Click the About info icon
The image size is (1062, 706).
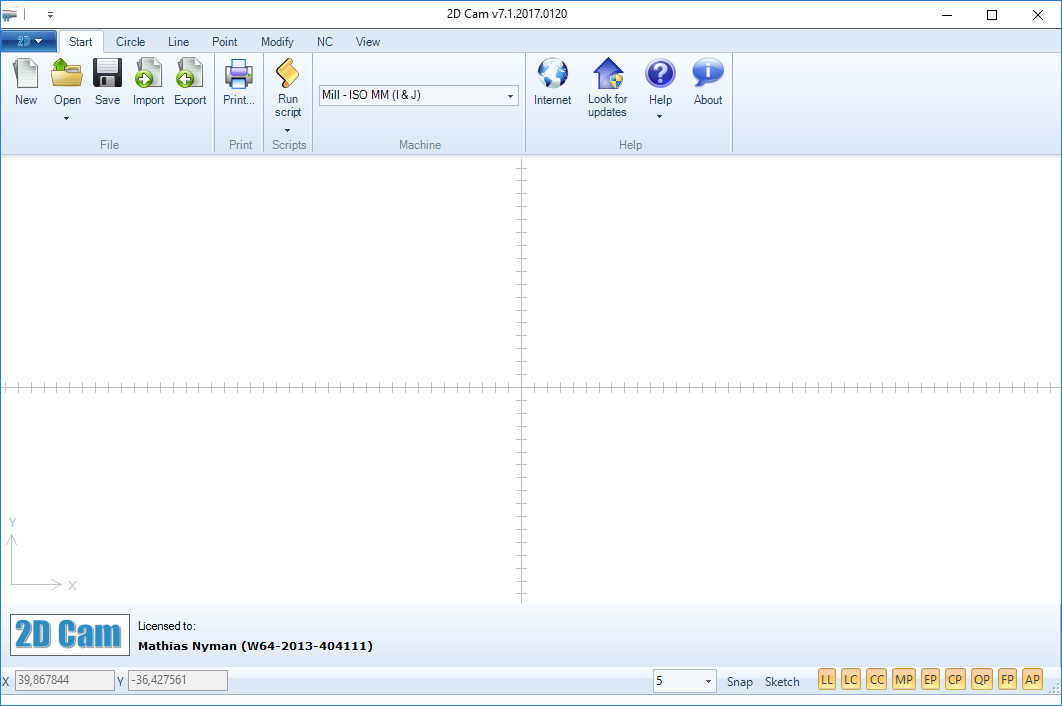click(708, 73)
